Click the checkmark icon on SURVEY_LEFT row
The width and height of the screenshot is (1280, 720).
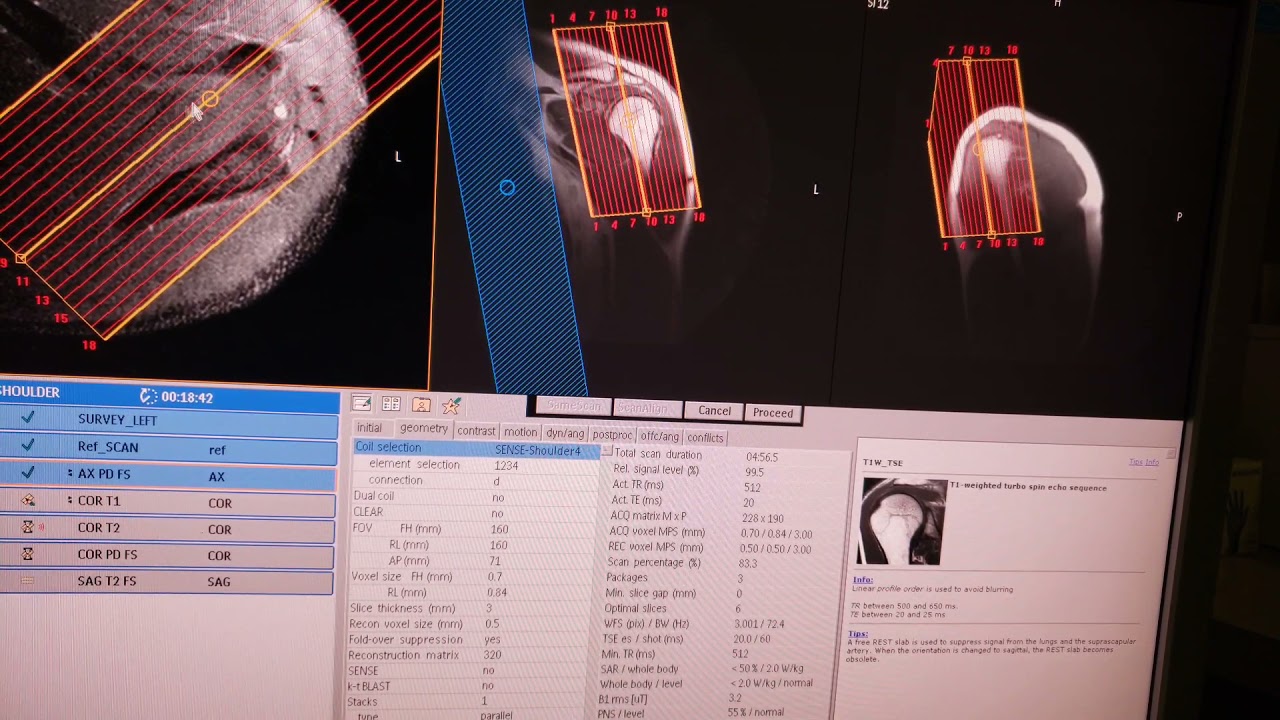pos(27,419)
